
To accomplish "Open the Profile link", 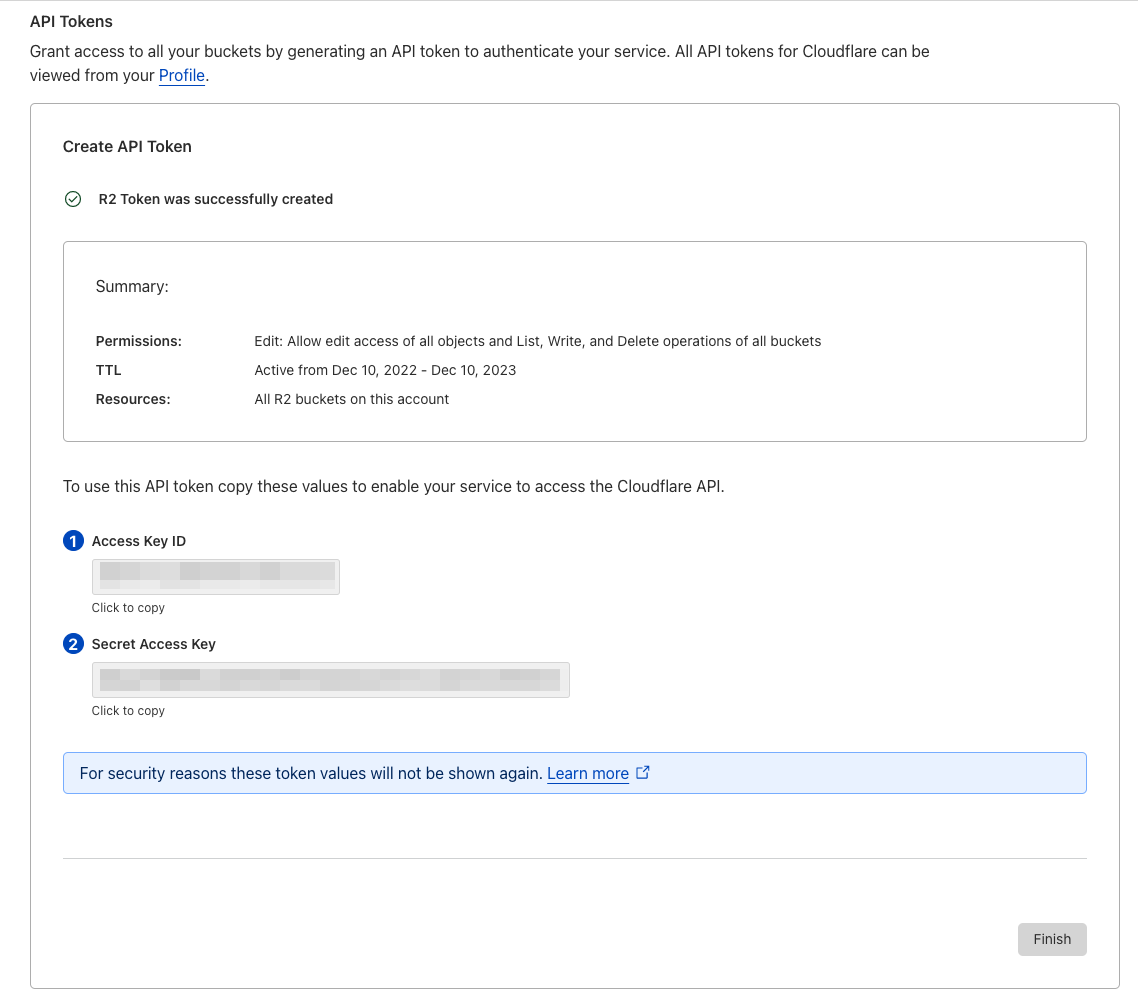I will tap(181, 75).
